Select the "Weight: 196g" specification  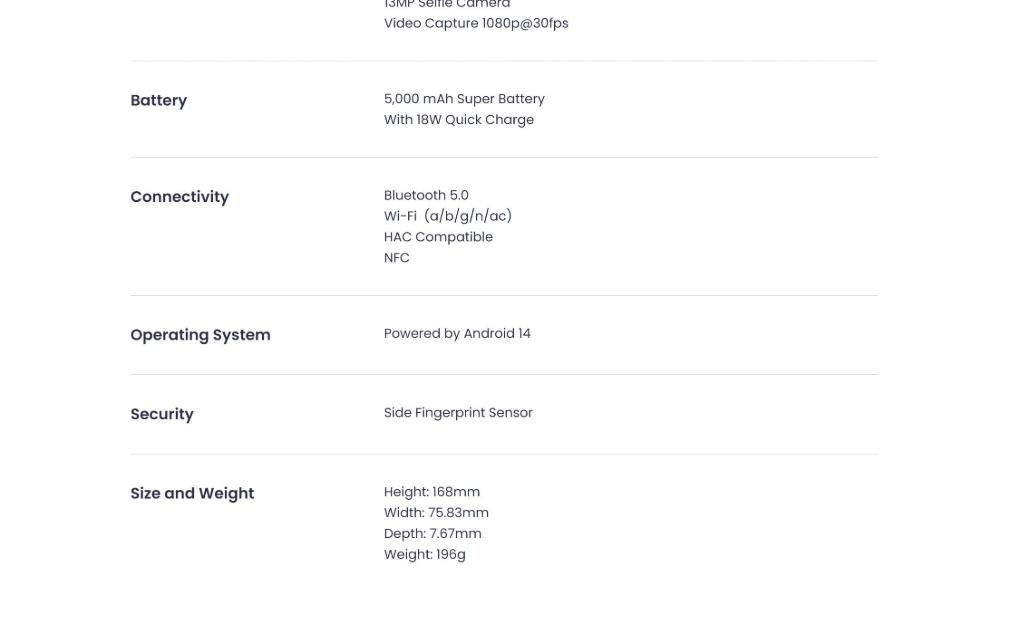coord(424,555)
